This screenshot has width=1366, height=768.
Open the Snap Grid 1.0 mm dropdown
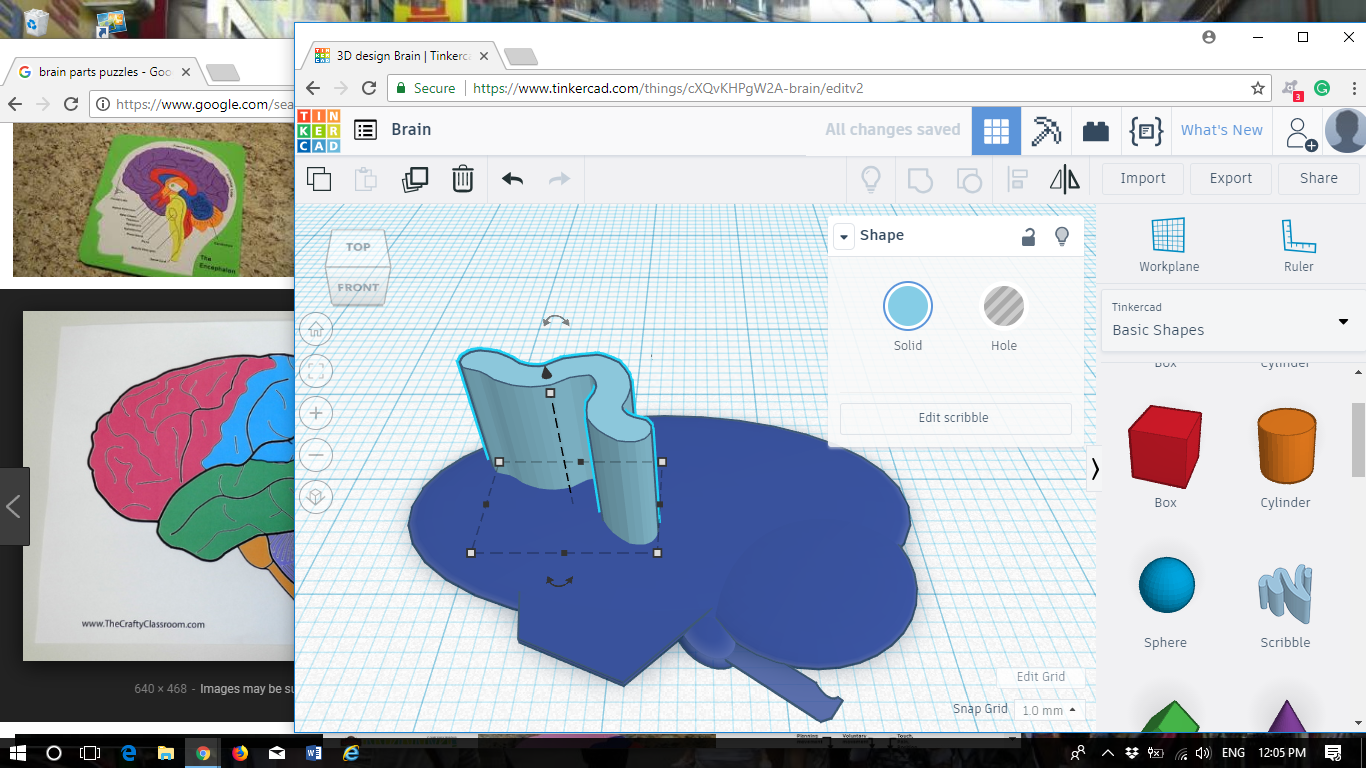pyautogui.click(x=1048, y=710)
